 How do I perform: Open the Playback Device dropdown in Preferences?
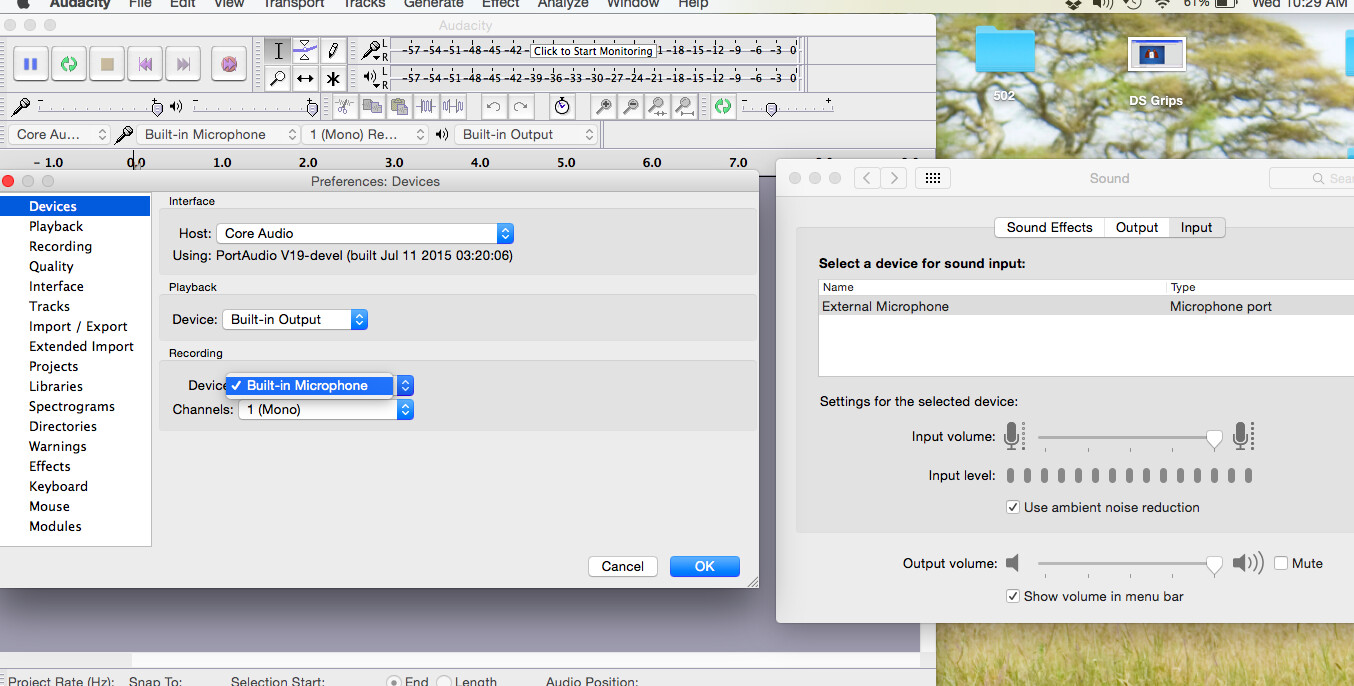(295, 319)
